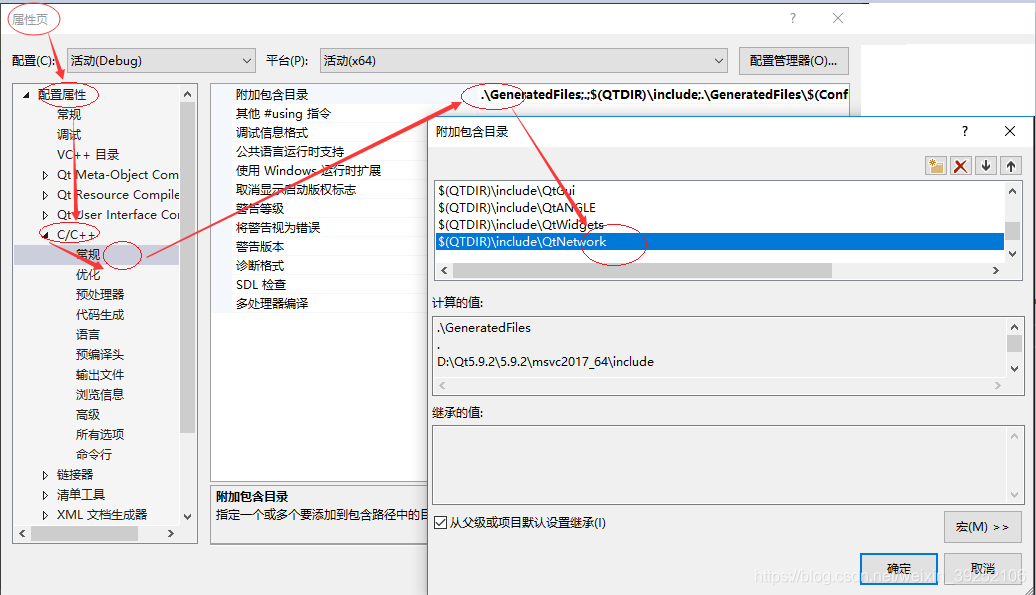The image size is (1036, 595).
Task: Select 代码生成 tree item
Action: [x=100, y=315]
